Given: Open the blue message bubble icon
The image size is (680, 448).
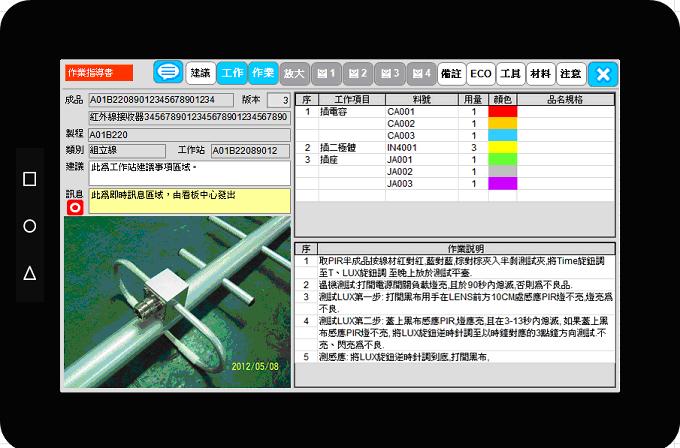Looking at the screenshot, I should [168, 72].
